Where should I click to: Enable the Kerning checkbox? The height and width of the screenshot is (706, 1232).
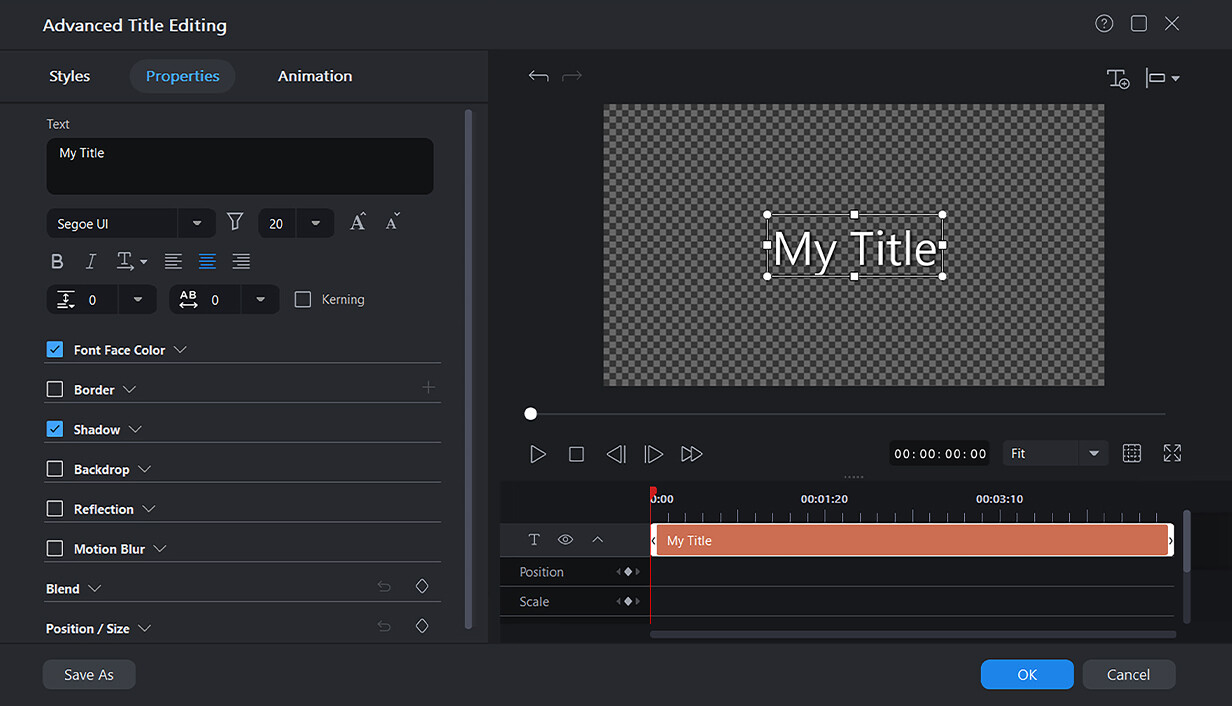click(303, 299)
